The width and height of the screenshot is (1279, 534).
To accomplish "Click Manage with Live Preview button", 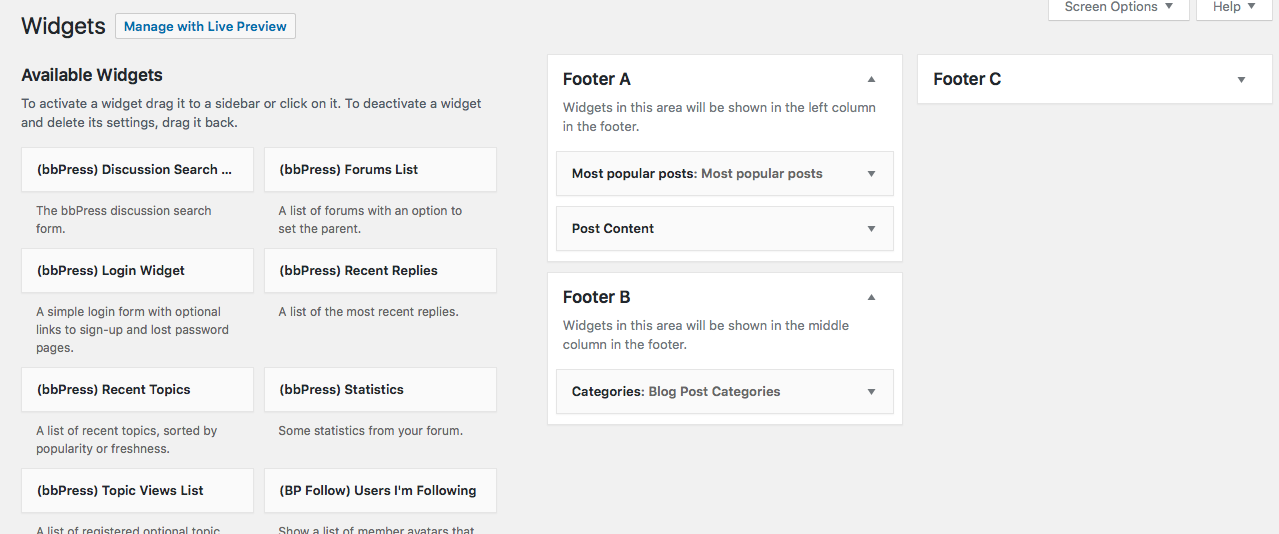I will tap(205, 27).
